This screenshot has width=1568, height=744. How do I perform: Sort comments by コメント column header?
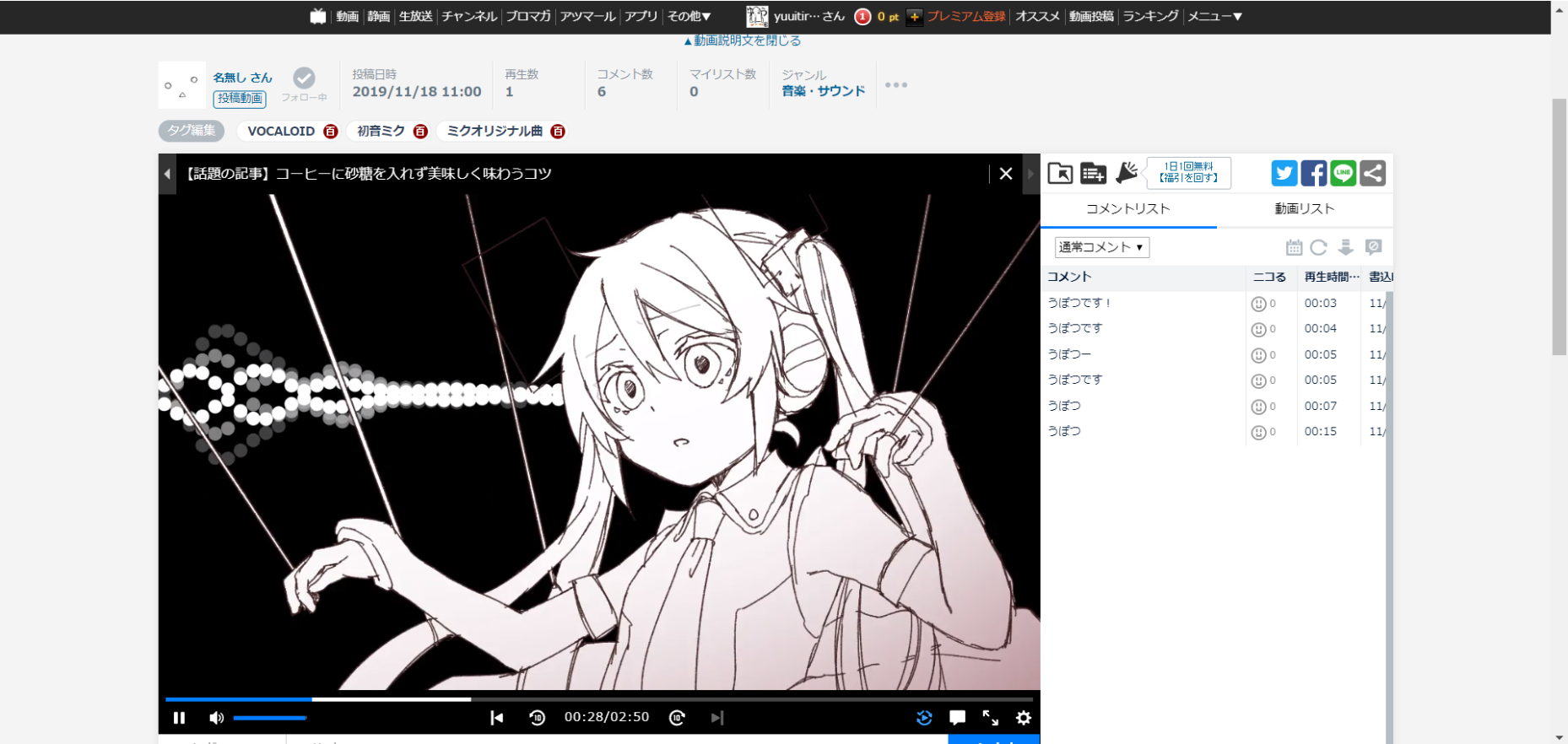[x=1144, y=277]
